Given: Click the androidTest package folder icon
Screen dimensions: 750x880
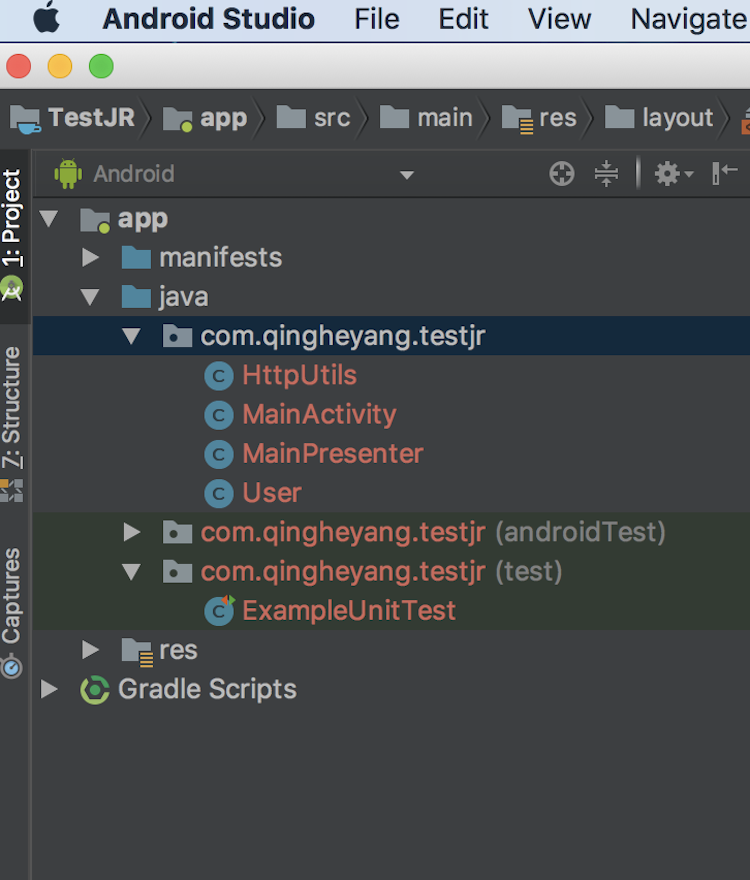Looking at the screenshot, I should pyautogui.click(x=177, y=532).
